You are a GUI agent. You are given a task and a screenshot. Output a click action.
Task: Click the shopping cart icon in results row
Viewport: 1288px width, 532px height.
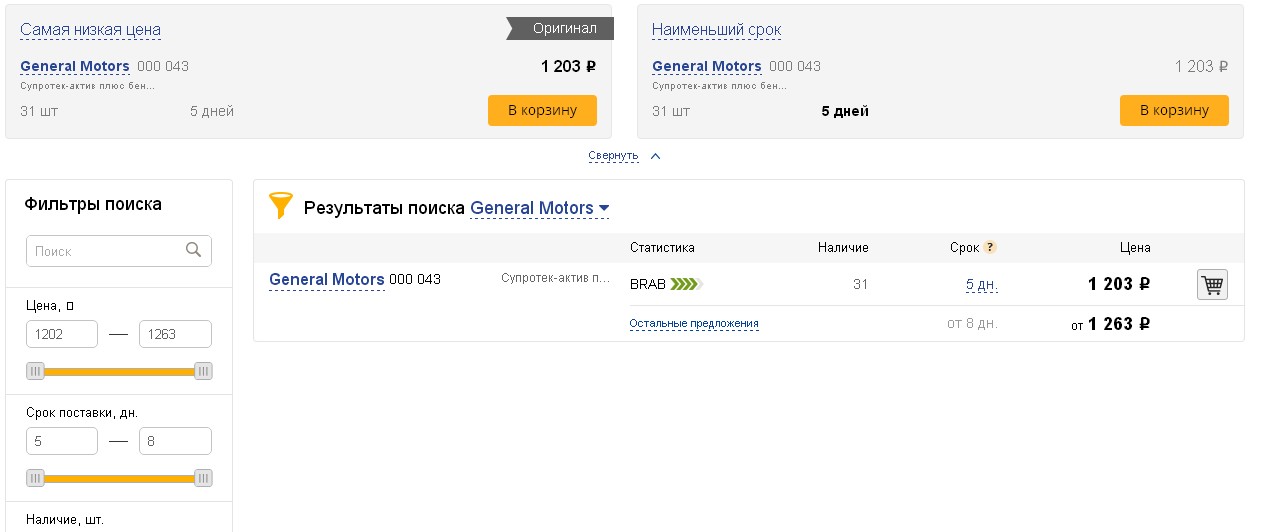[x=1212, y=285]
